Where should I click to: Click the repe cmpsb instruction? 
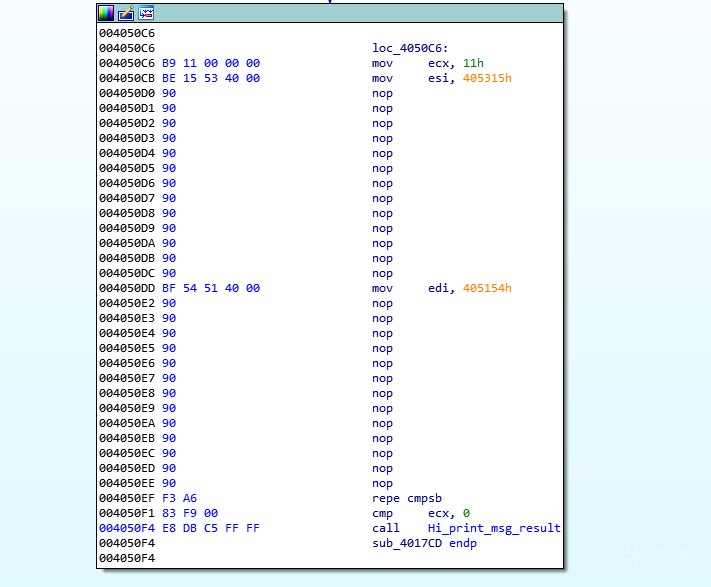pos(407,498)
